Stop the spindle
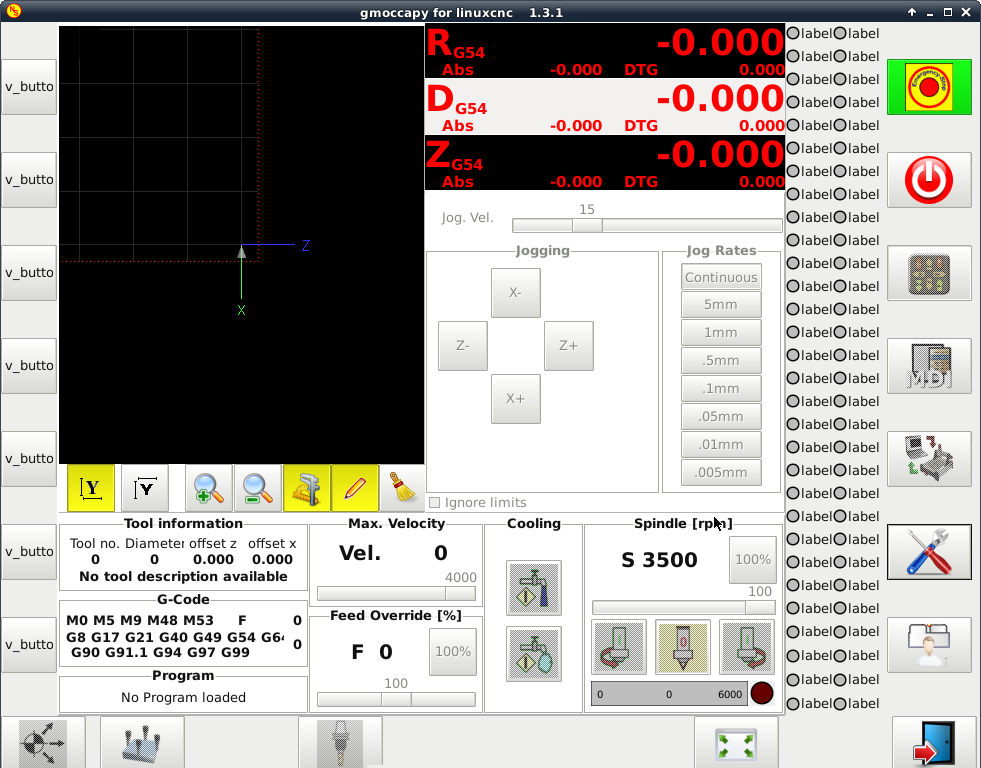The image size is (981, 768). pyautogui.click(x=683, y=647)
